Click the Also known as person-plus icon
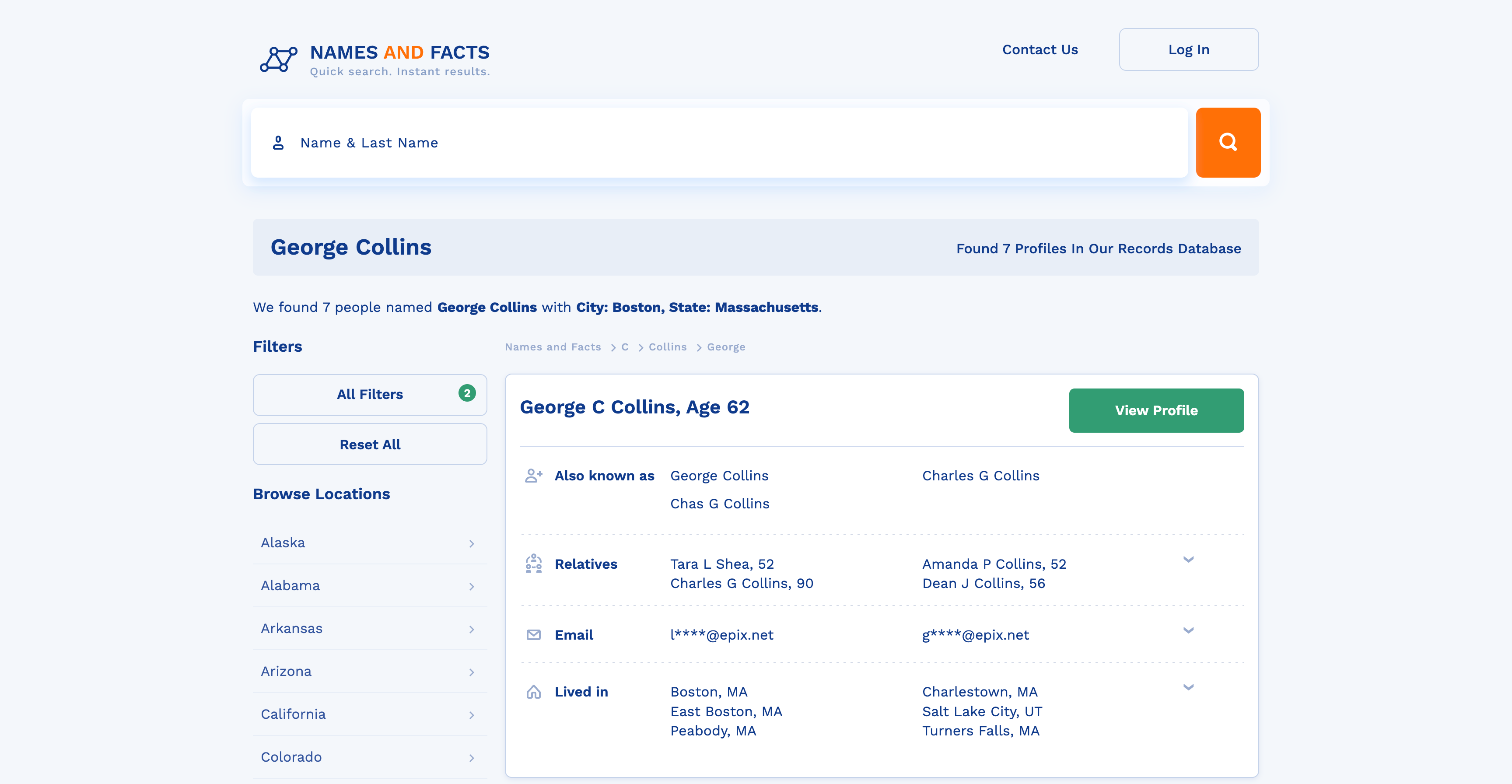The height and width of the screenshot is (784, 1512). pos(534,476)
